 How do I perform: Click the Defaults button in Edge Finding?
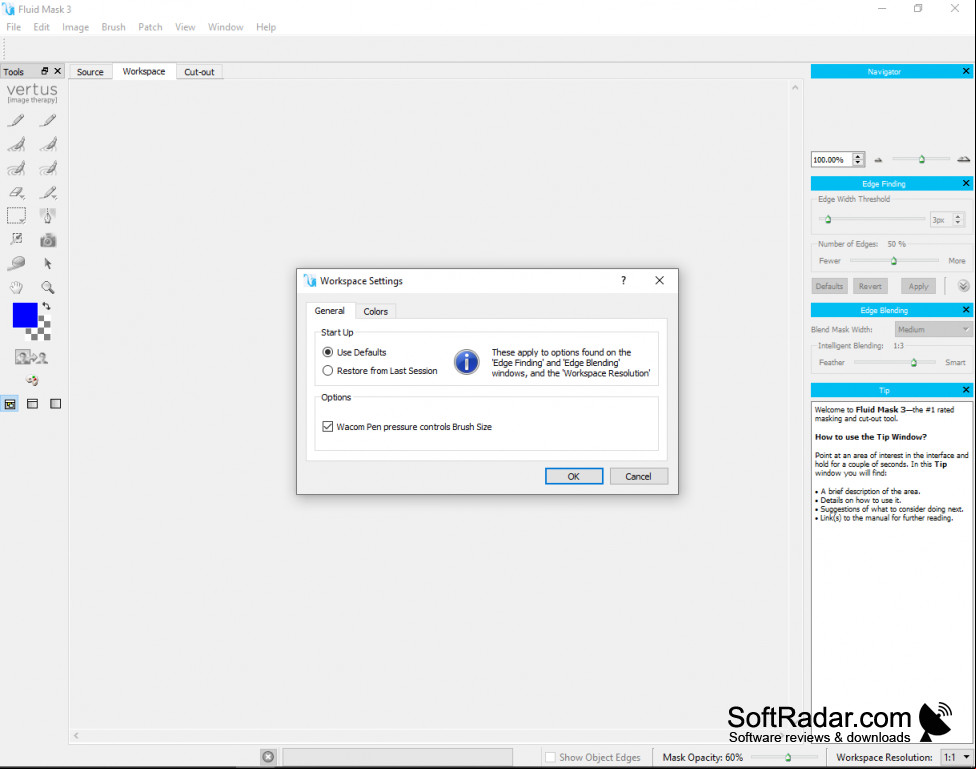pos(829,286)
